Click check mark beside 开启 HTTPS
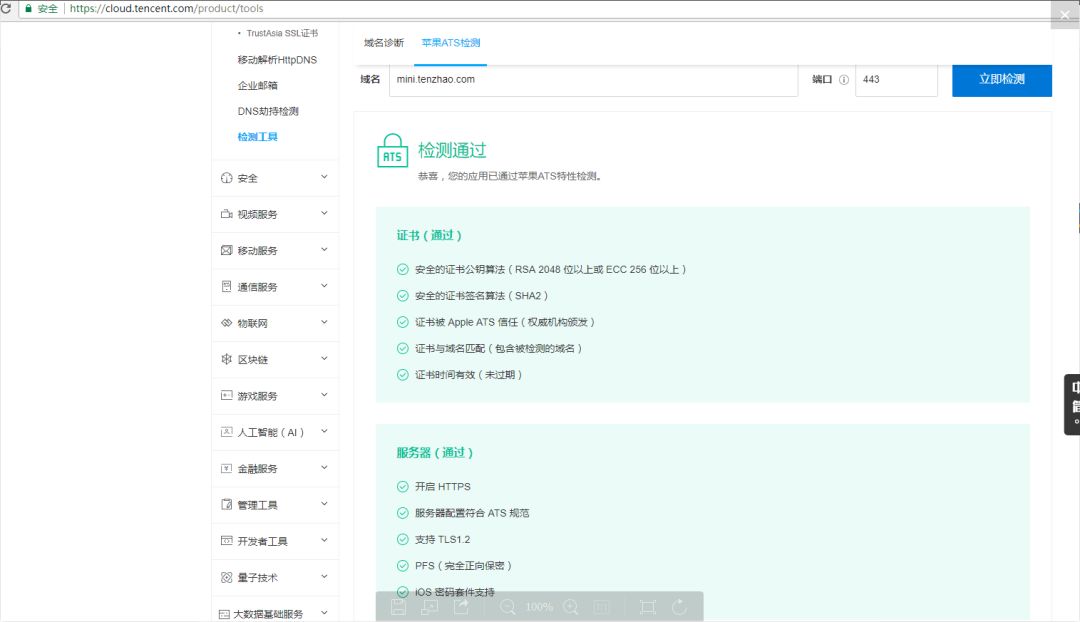The image size is (1080, 622). pyautogui.click(x=403, y=486)
